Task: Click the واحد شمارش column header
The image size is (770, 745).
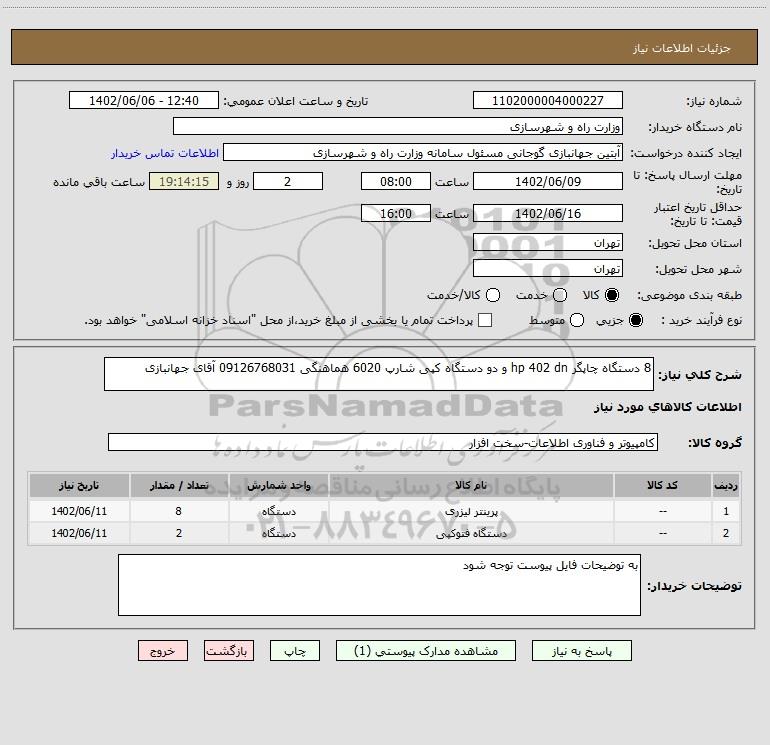Action: click(x=278, y=485)
